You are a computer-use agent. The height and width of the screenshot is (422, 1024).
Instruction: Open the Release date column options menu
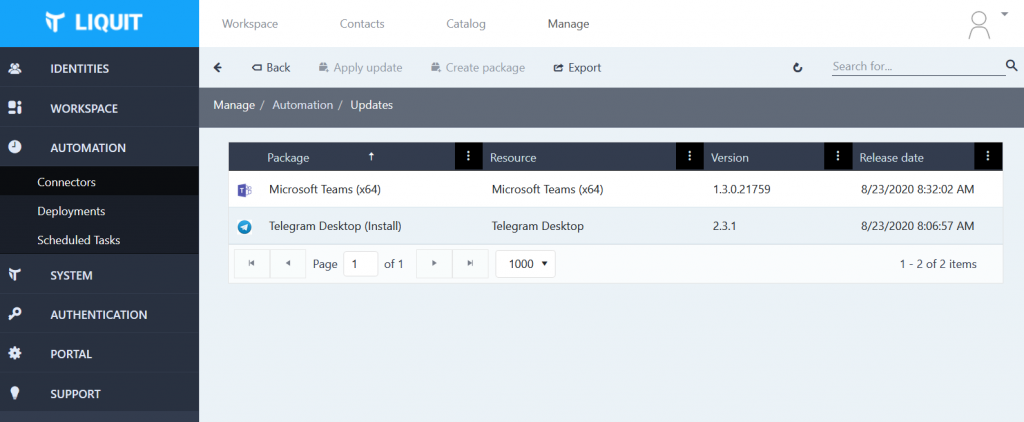[988, 156]
